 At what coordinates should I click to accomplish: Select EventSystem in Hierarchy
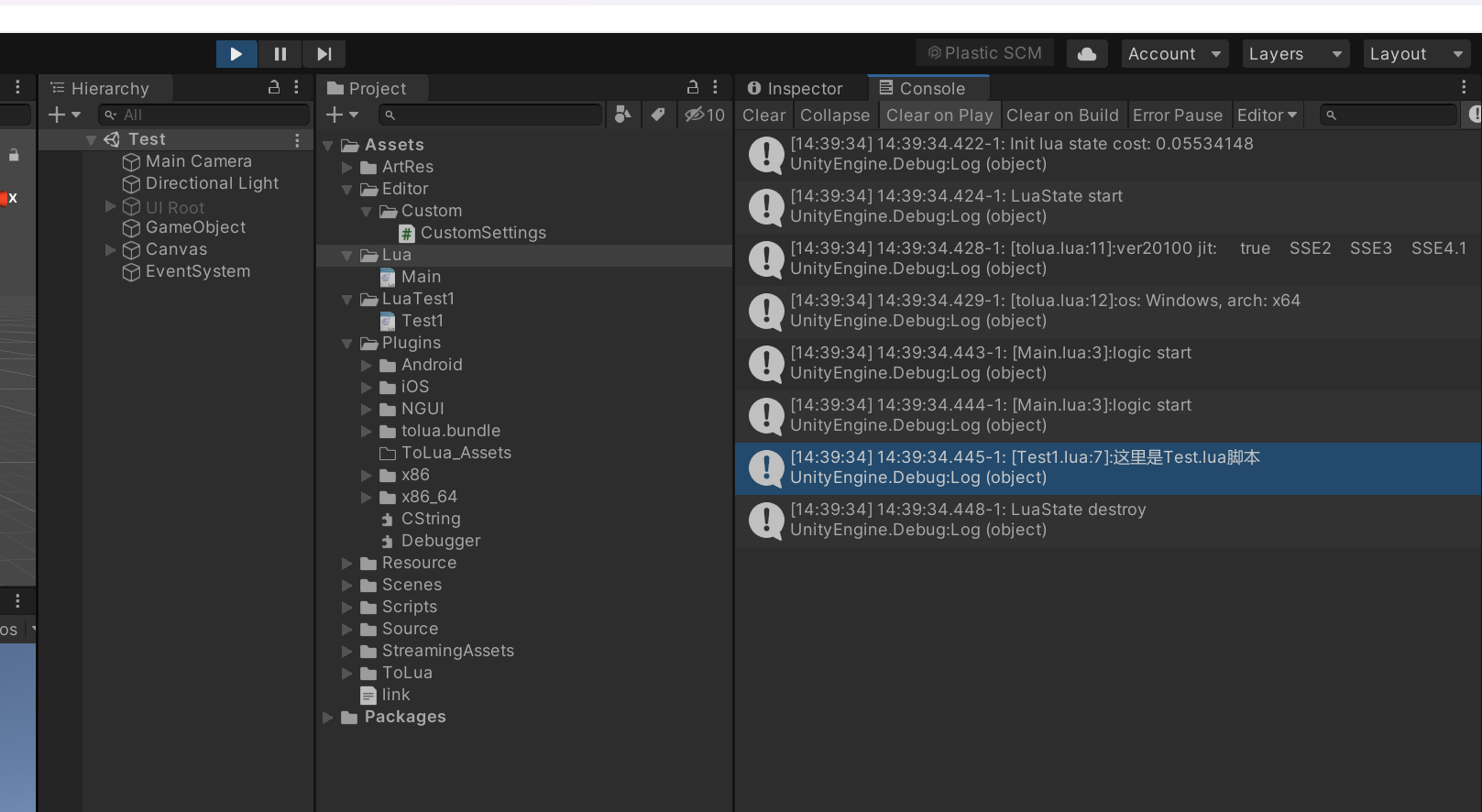coord(186,271)
